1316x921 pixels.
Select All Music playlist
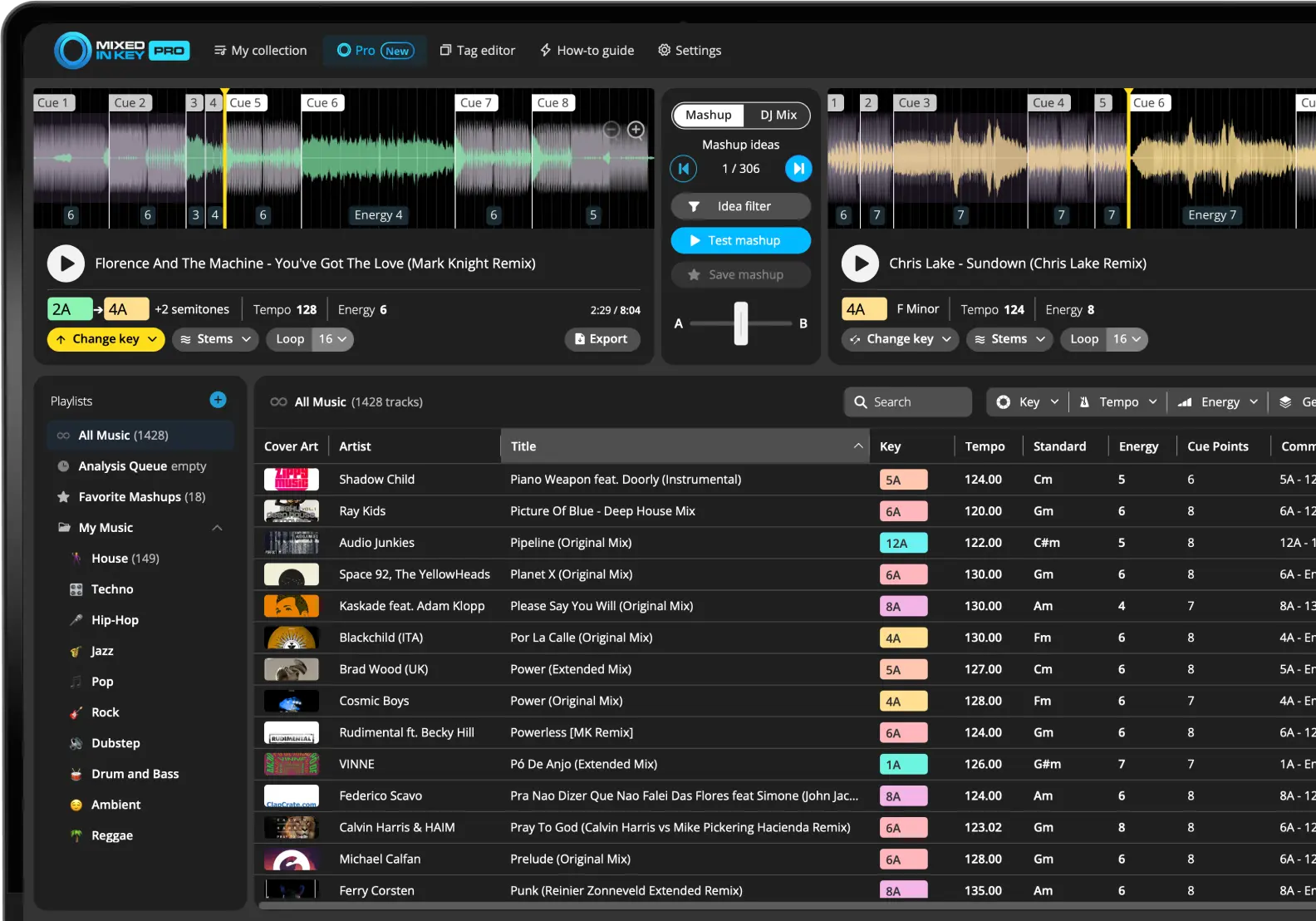tap(140, 436)
